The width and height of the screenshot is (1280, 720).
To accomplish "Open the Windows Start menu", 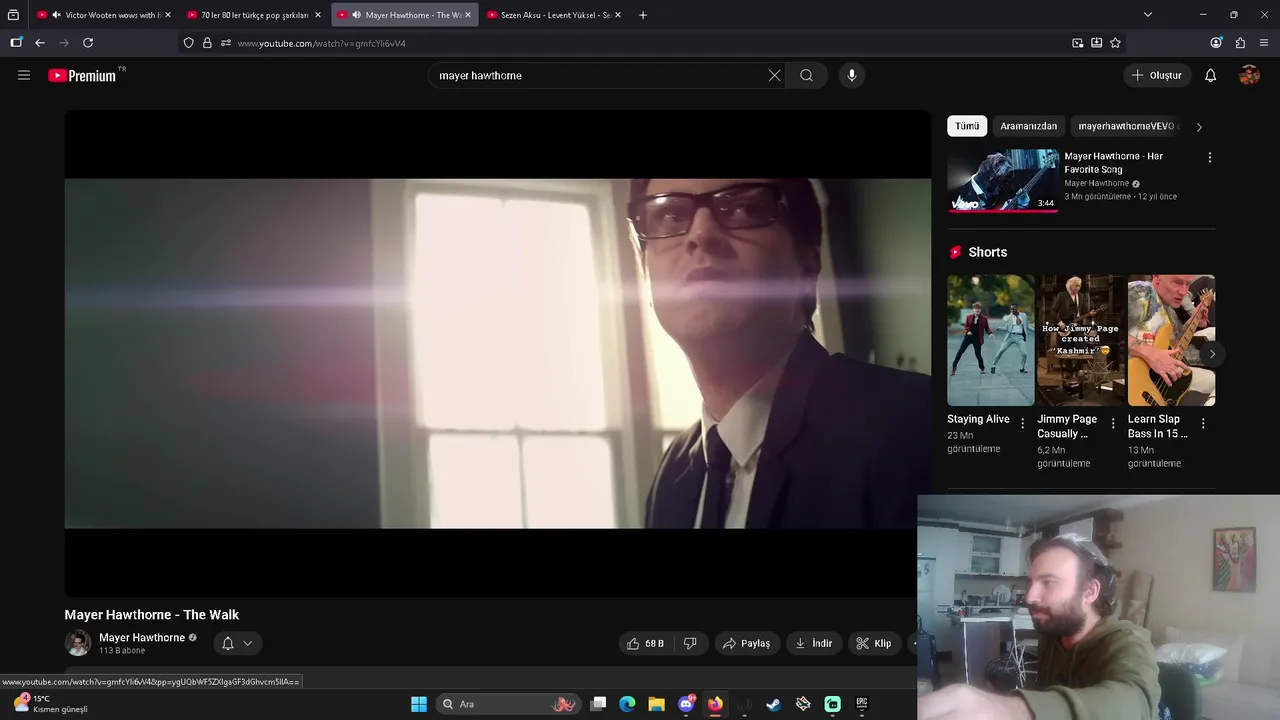I will click(x=419, y=704).
